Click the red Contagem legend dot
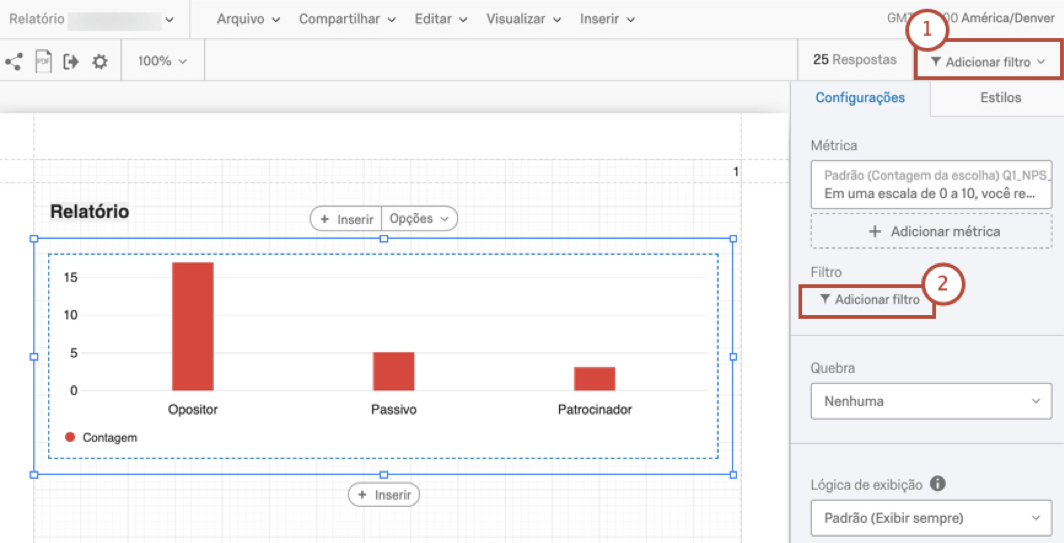The width and height of the screenshot is (1064, 543). pyautogui.click(x=70, y=437)
